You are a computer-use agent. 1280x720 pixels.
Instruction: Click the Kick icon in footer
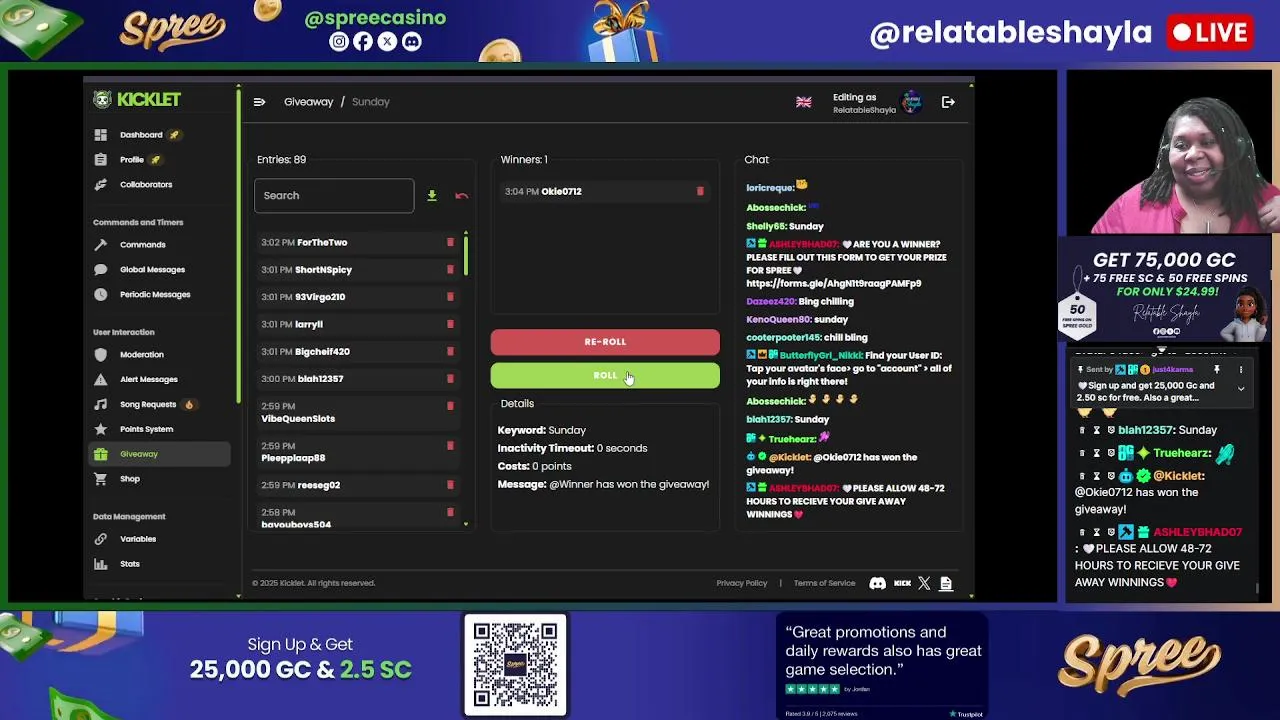[x=902, y=583]
